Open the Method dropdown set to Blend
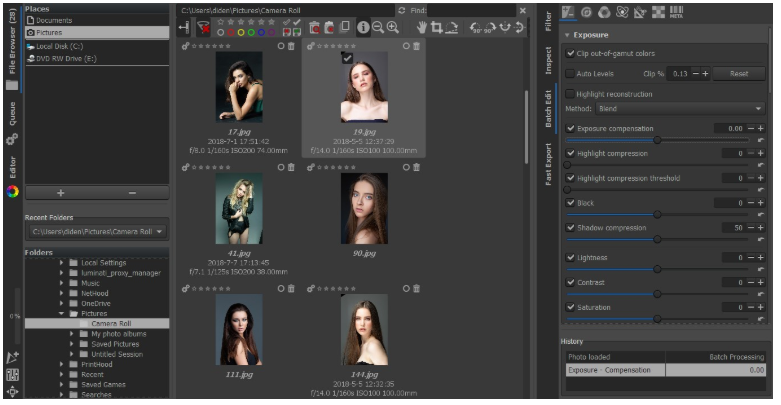 coord(679,108)
